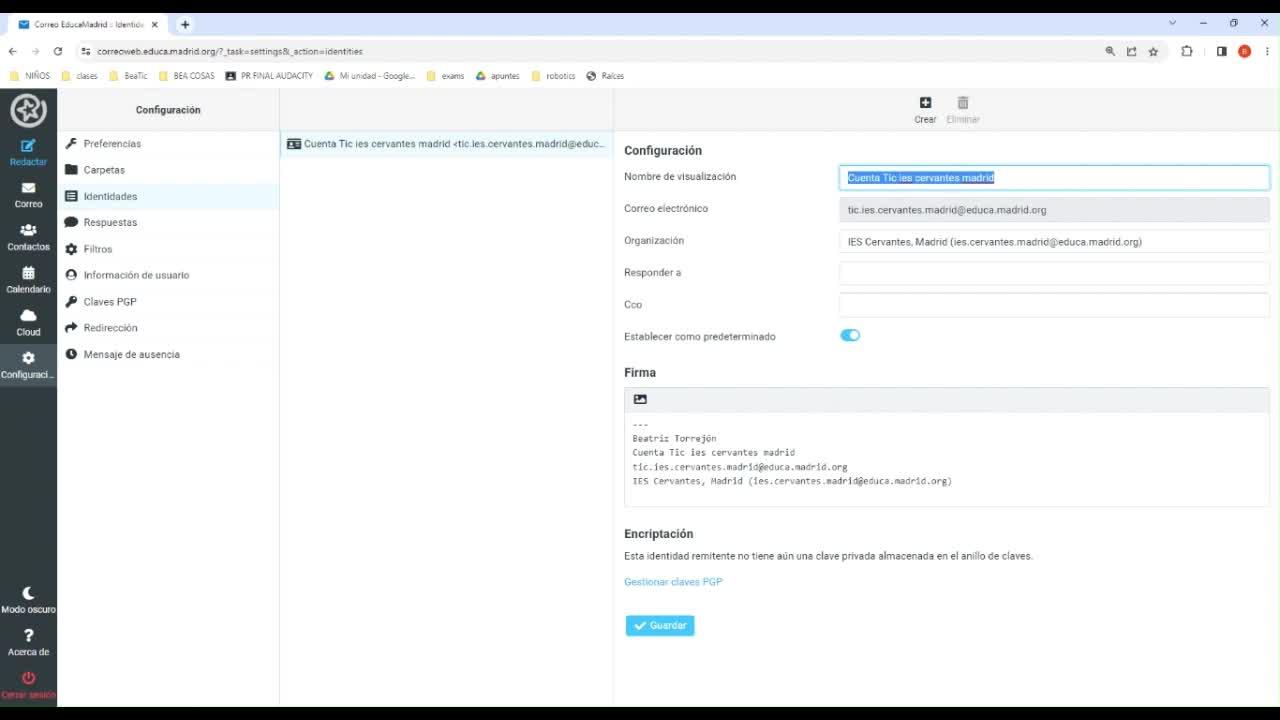Open robotics bookmark folder

[x=554, y=76]
